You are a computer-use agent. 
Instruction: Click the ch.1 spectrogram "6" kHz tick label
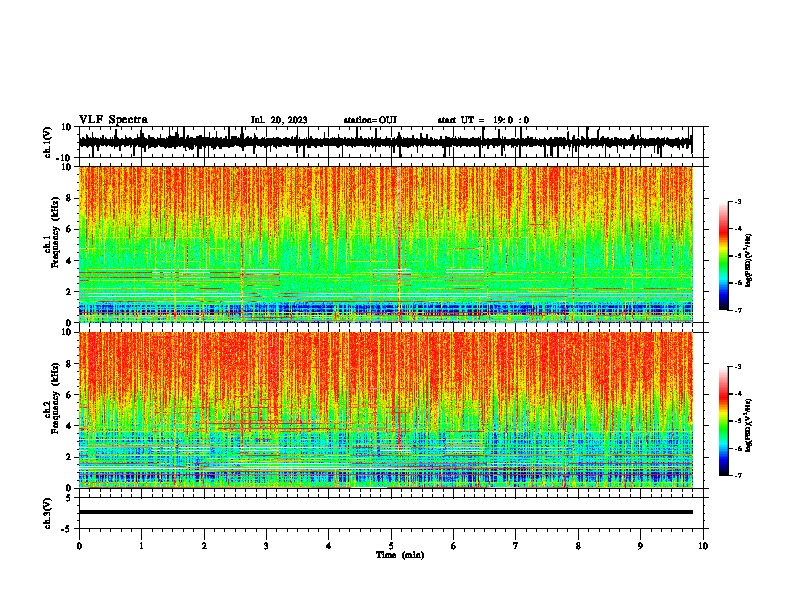[x=69, y=229]
